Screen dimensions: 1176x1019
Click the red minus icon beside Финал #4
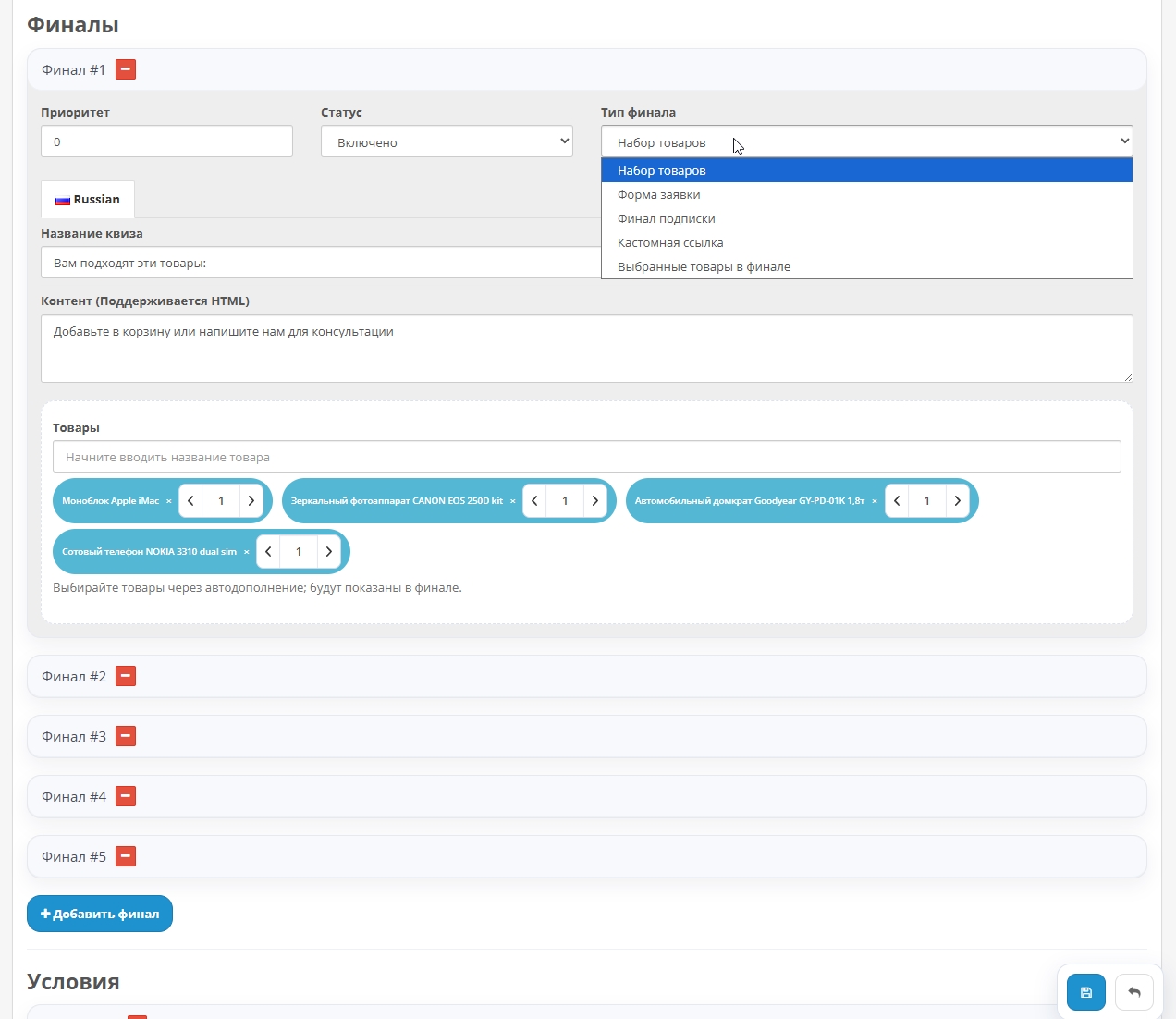point(126,796)
